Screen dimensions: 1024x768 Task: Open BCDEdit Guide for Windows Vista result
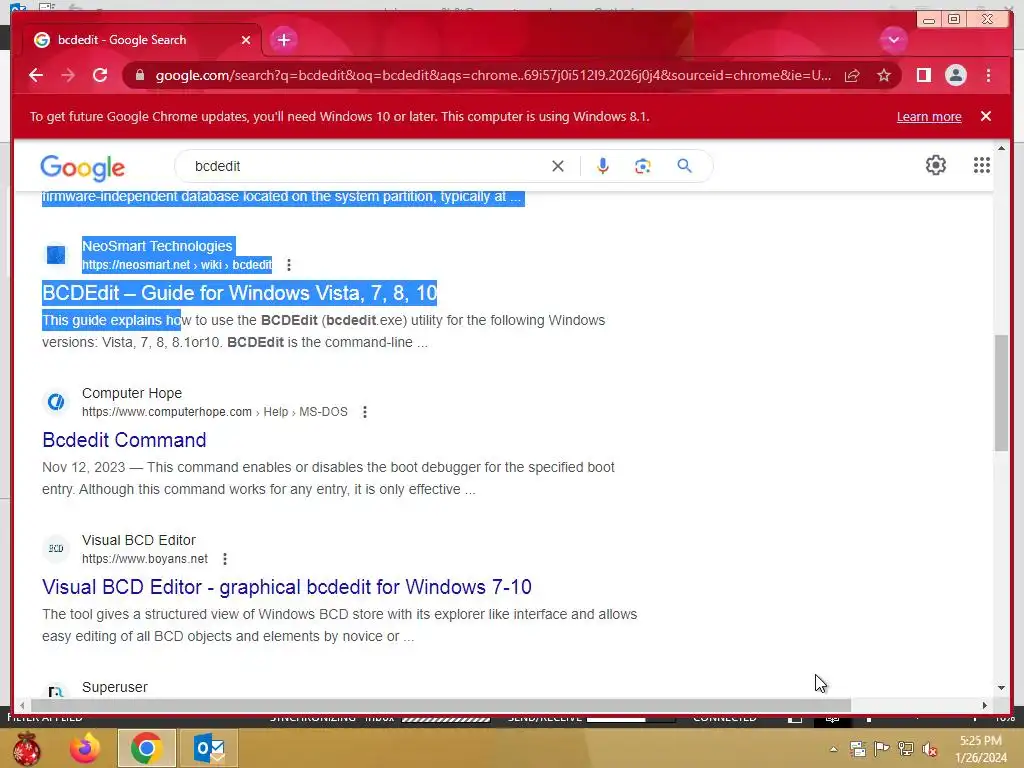[240, 293]
